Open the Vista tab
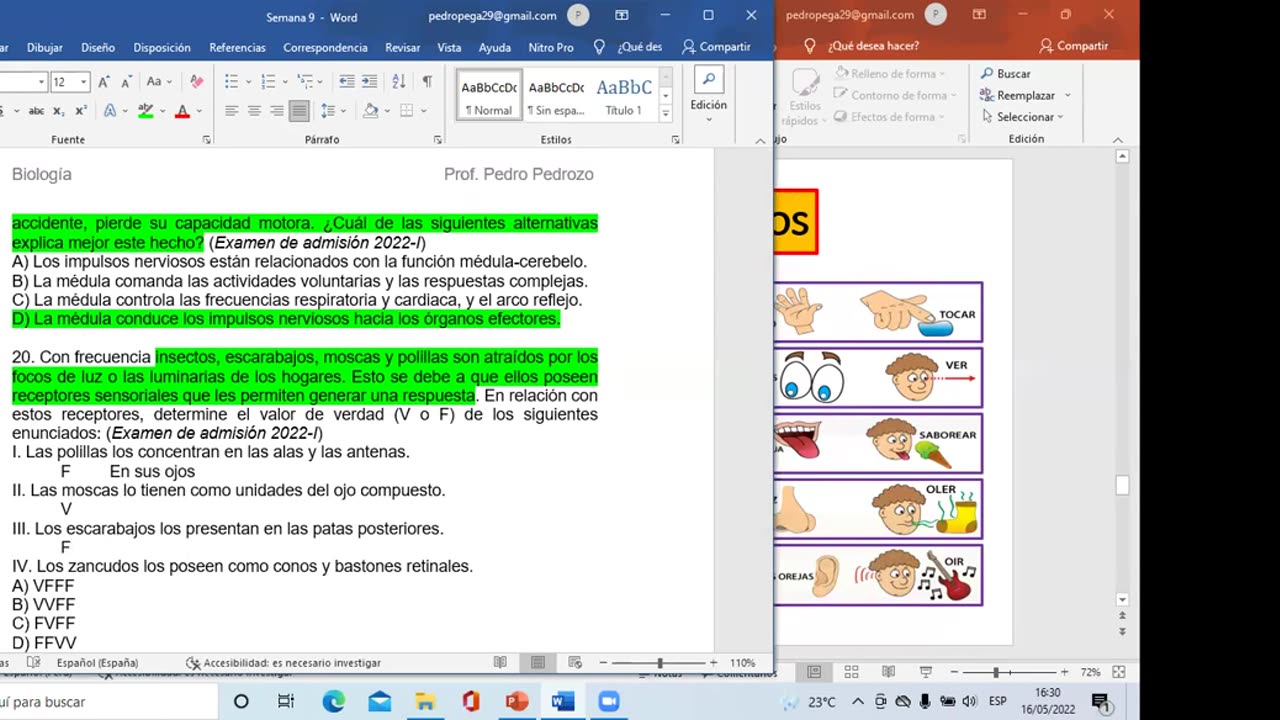 point(449,47)
